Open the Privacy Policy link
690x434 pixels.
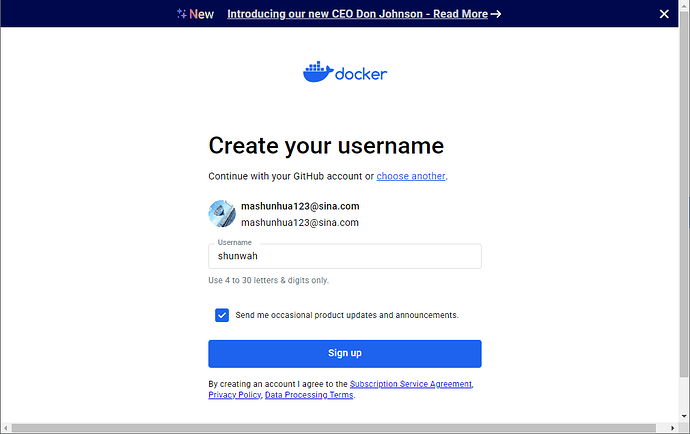coord(235,395)
